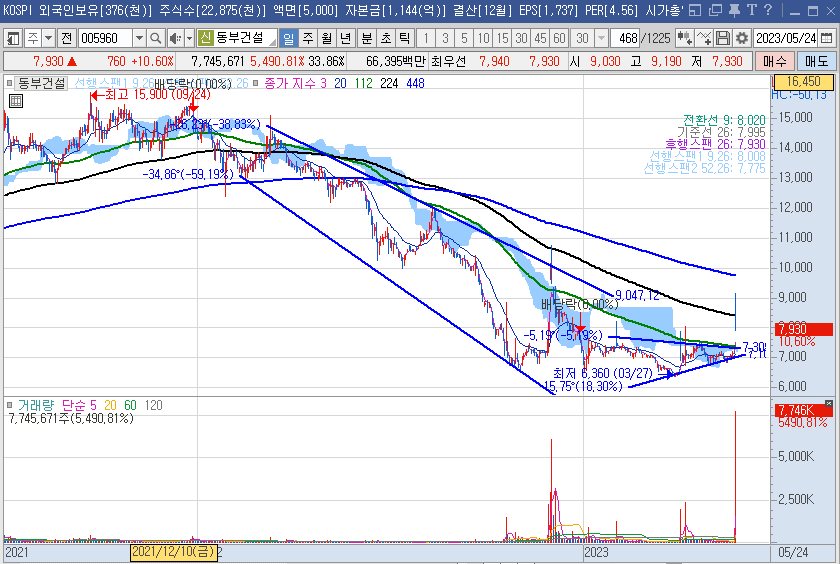Click the 최우선 best quote label

(448, 61)
